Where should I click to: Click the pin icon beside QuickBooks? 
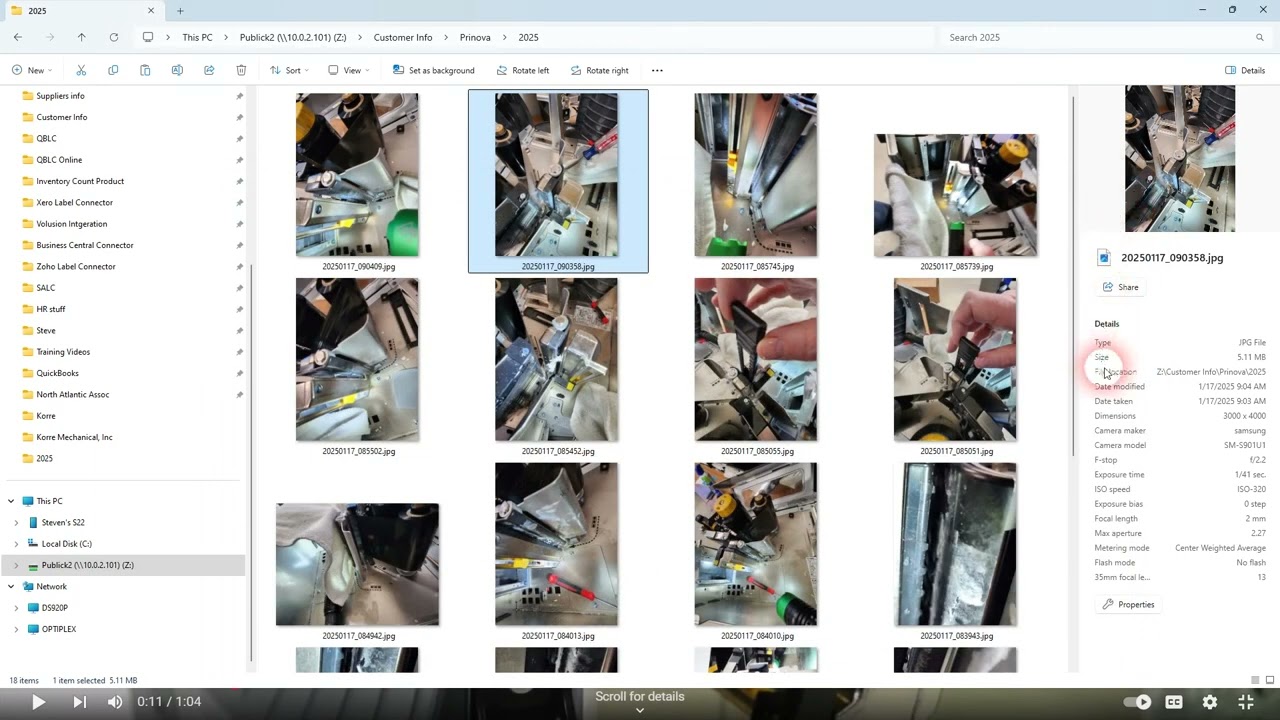tap(239, 373)
